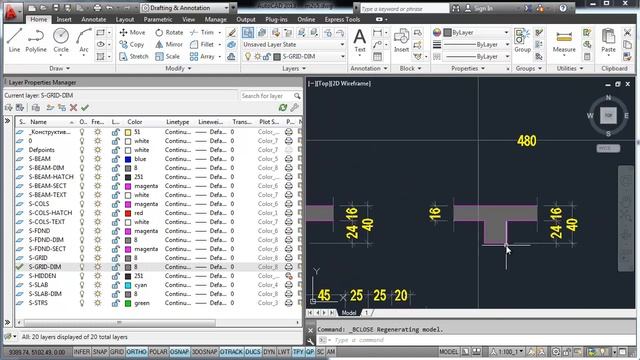Click the Layer Properties icon in ribbon
640x360 pixels.
click(248, 32)
